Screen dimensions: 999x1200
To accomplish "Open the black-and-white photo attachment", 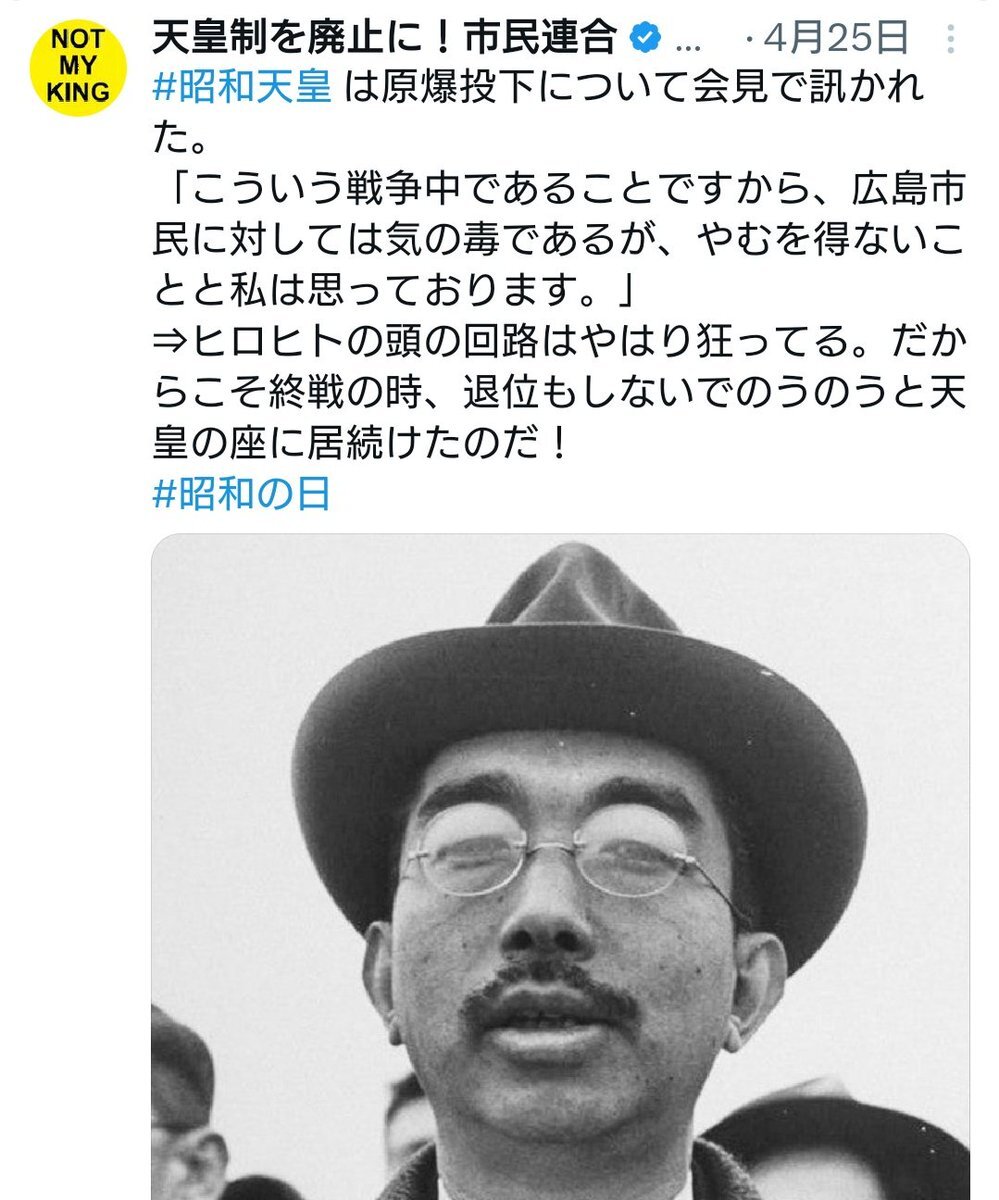I will click(560, 867).
